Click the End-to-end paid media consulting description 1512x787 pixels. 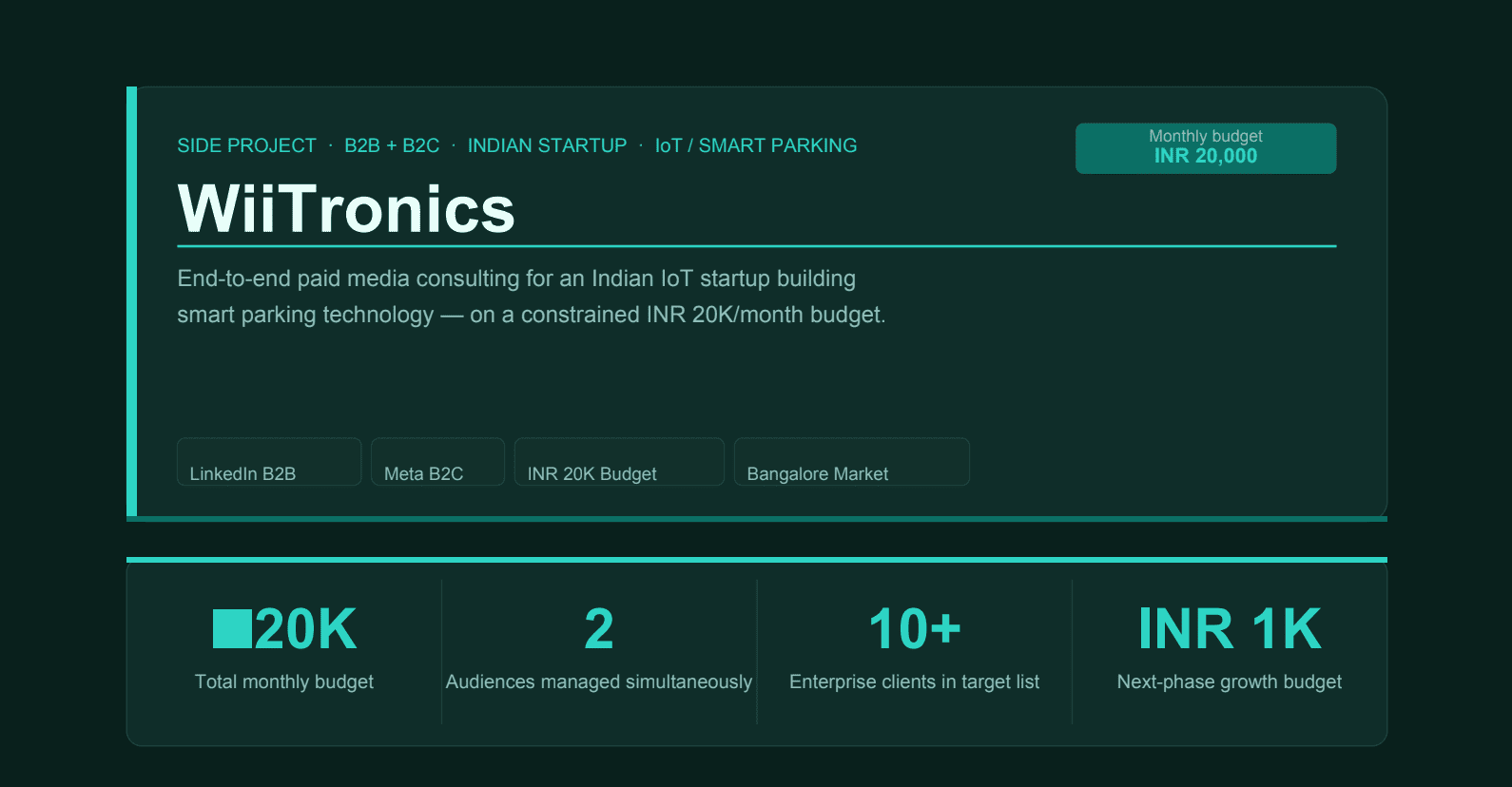(532, 297)
